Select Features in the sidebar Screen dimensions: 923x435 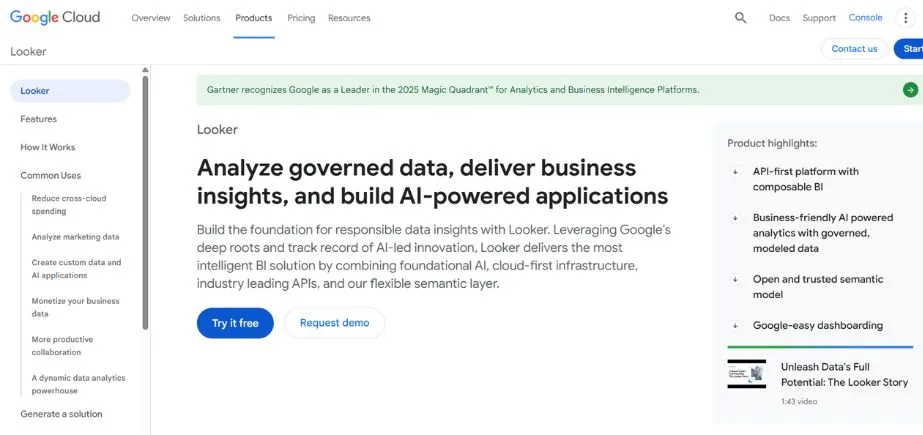[38, 119]
